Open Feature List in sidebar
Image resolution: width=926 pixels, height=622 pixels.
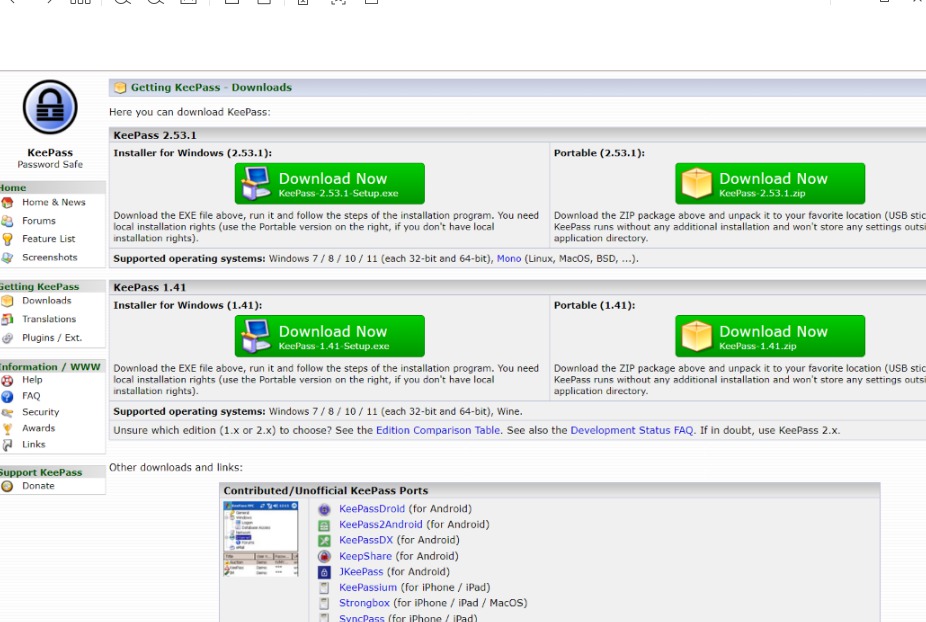click(48, 239)
